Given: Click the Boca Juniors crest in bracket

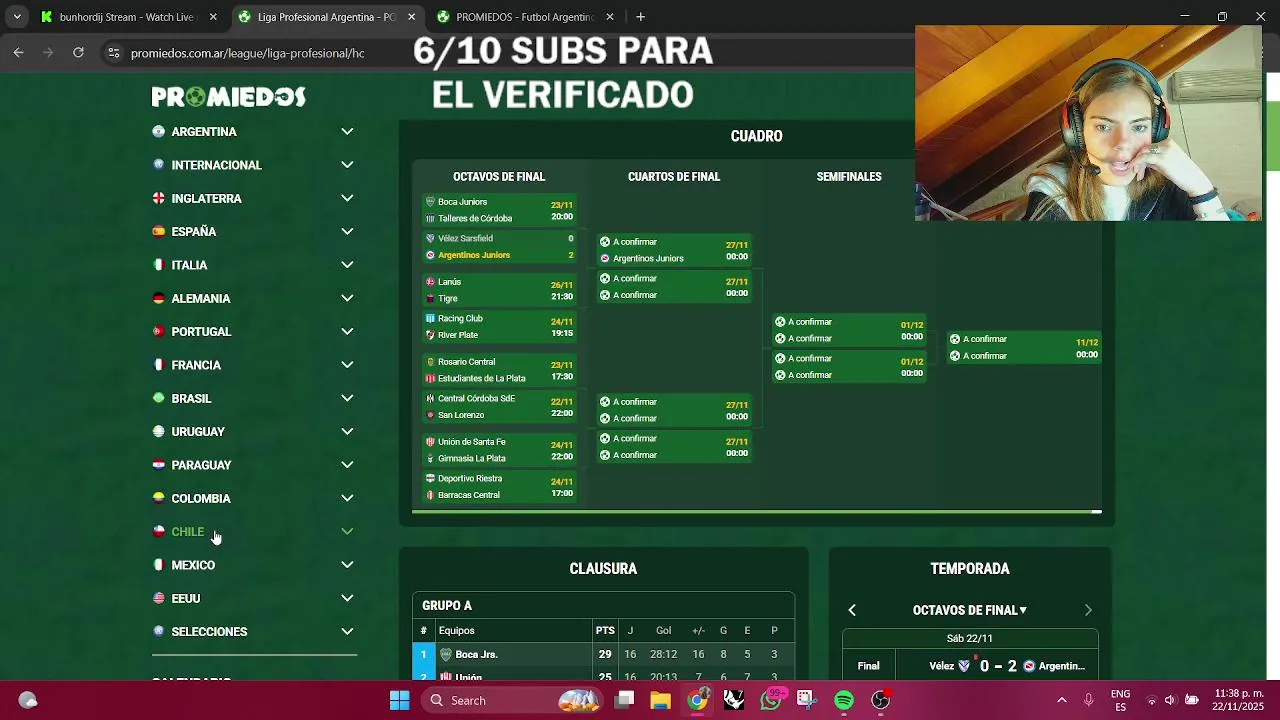Looking at the screenshot, I should (x=430, y=202).
